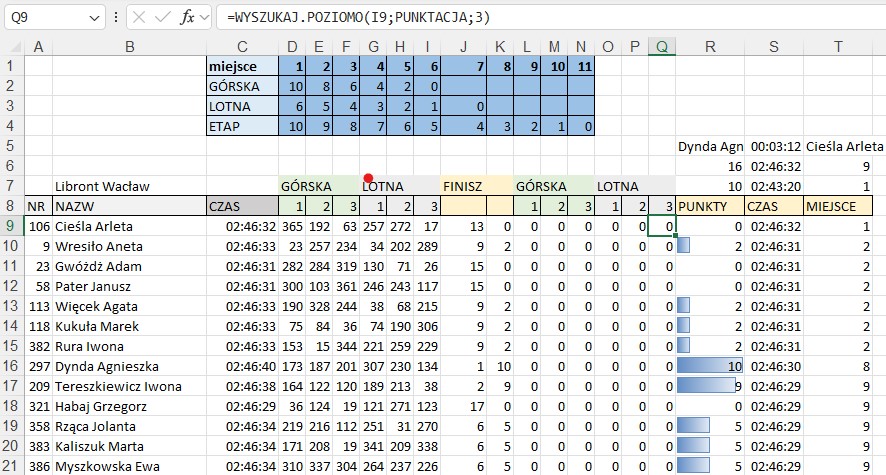The width and height of the screenshot is (886, 475).
Task: Click the data bar cell for Dynda Agnieszka
Action: [x=710, y=366]
